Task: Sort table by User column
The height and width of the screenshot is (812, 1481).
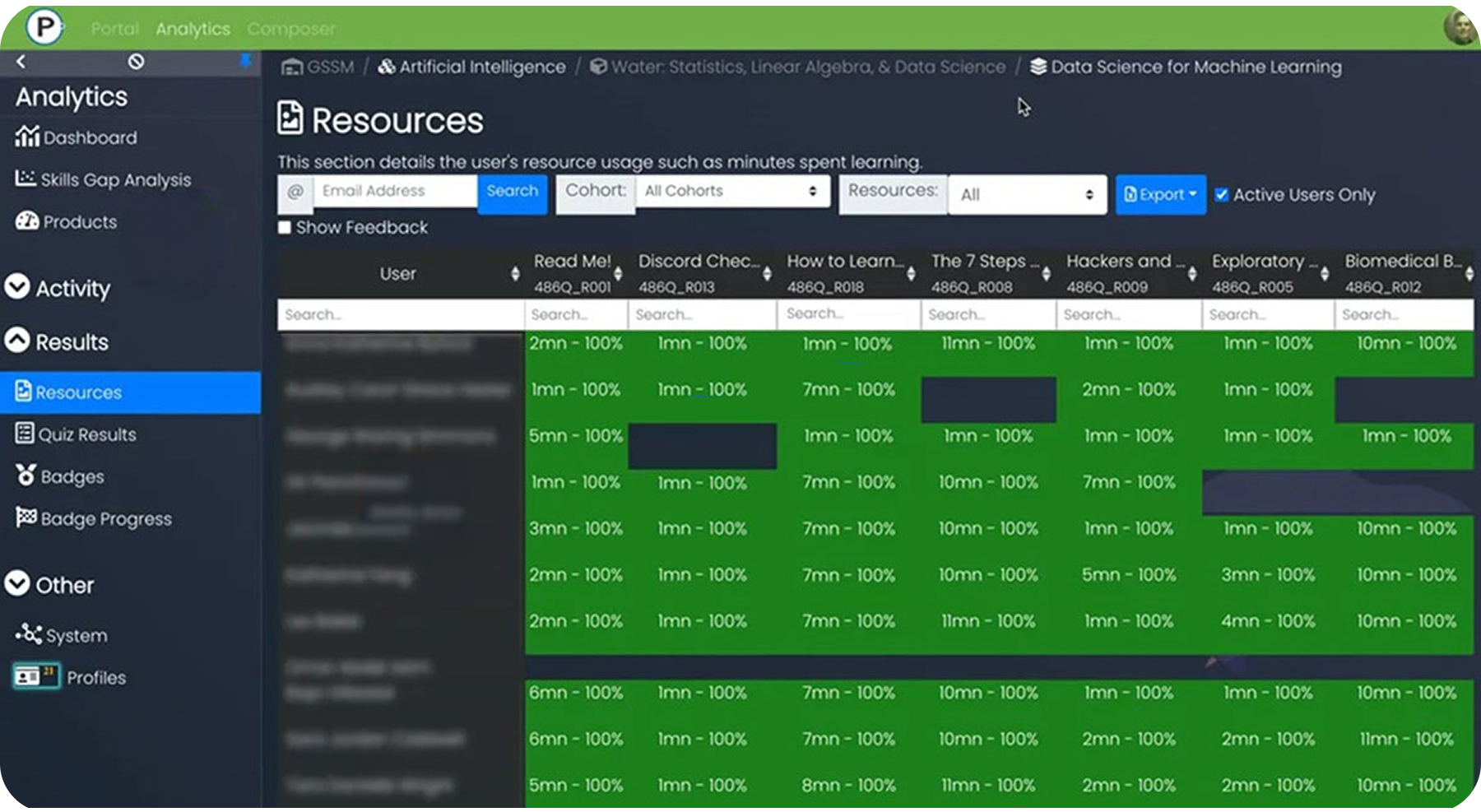Action: 515,274
